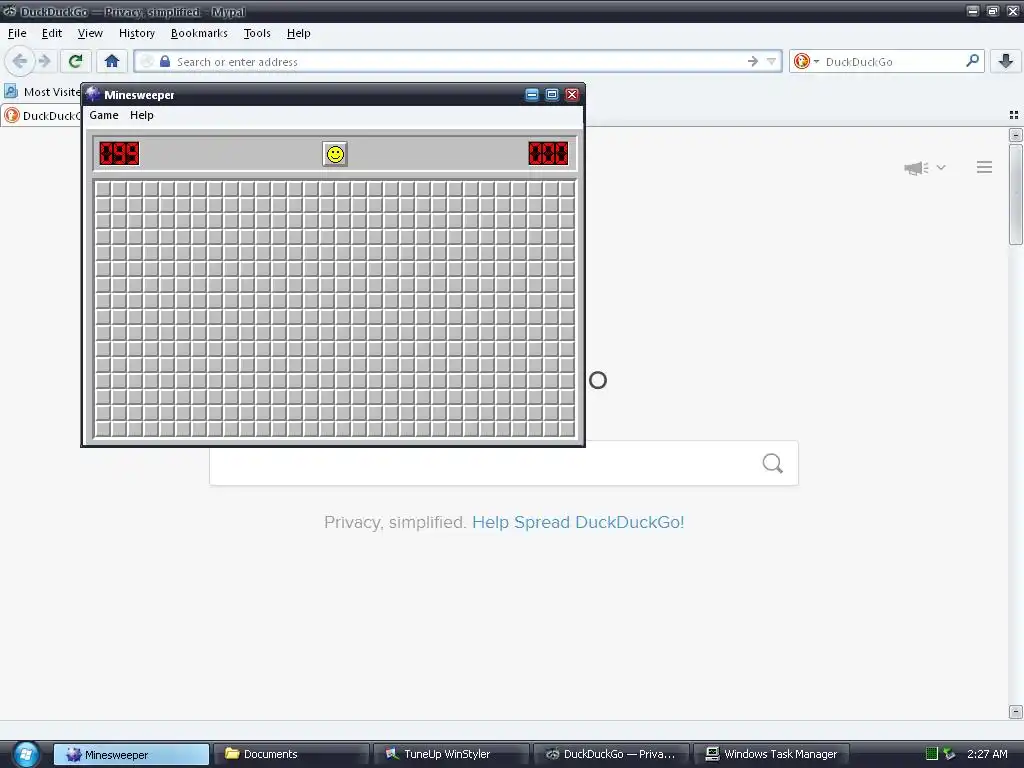Open the History menu in Mypal browser
Viewport: 1024px width, 768px height.
click(x=136, y=33)
